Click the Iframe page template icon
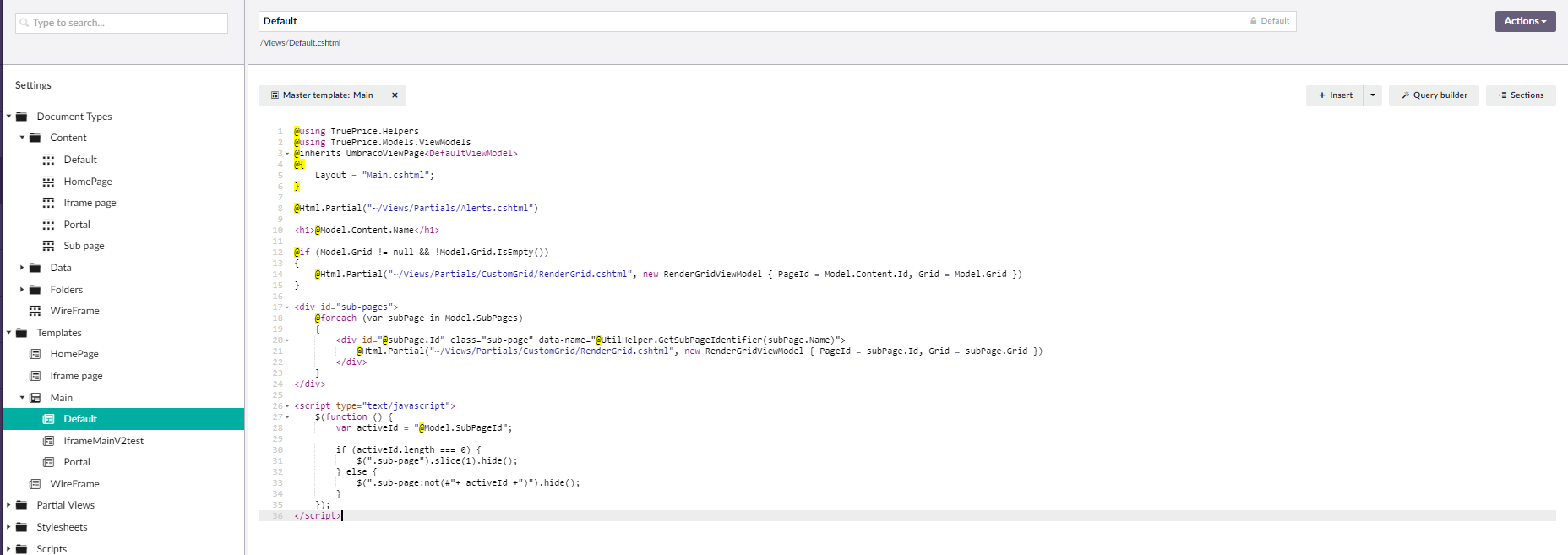This screenshot has height=555, width=1568. [35, 376]
